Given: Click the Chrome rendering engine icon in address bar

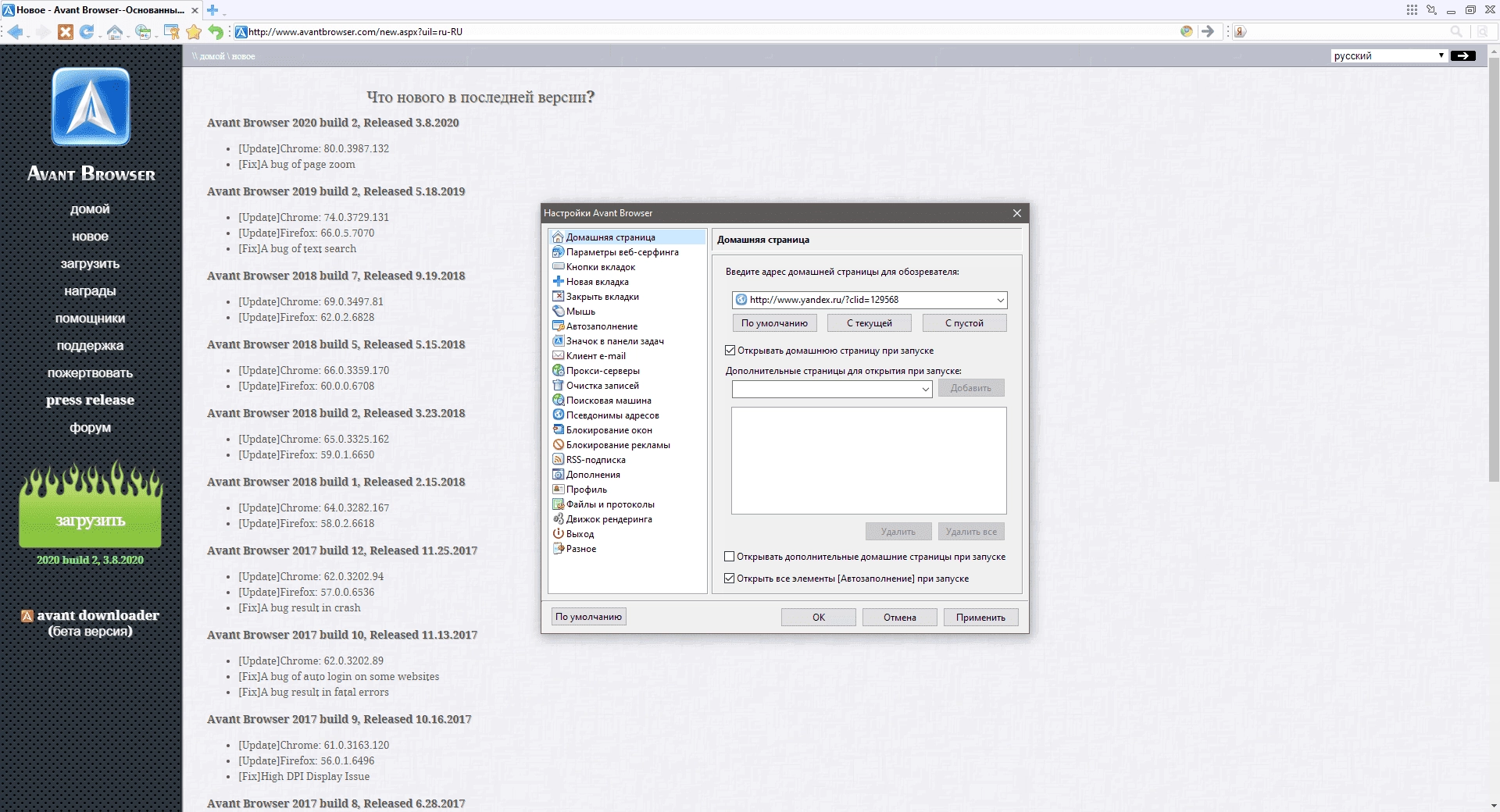Looking at the screenshot, I should (1187, 31).
